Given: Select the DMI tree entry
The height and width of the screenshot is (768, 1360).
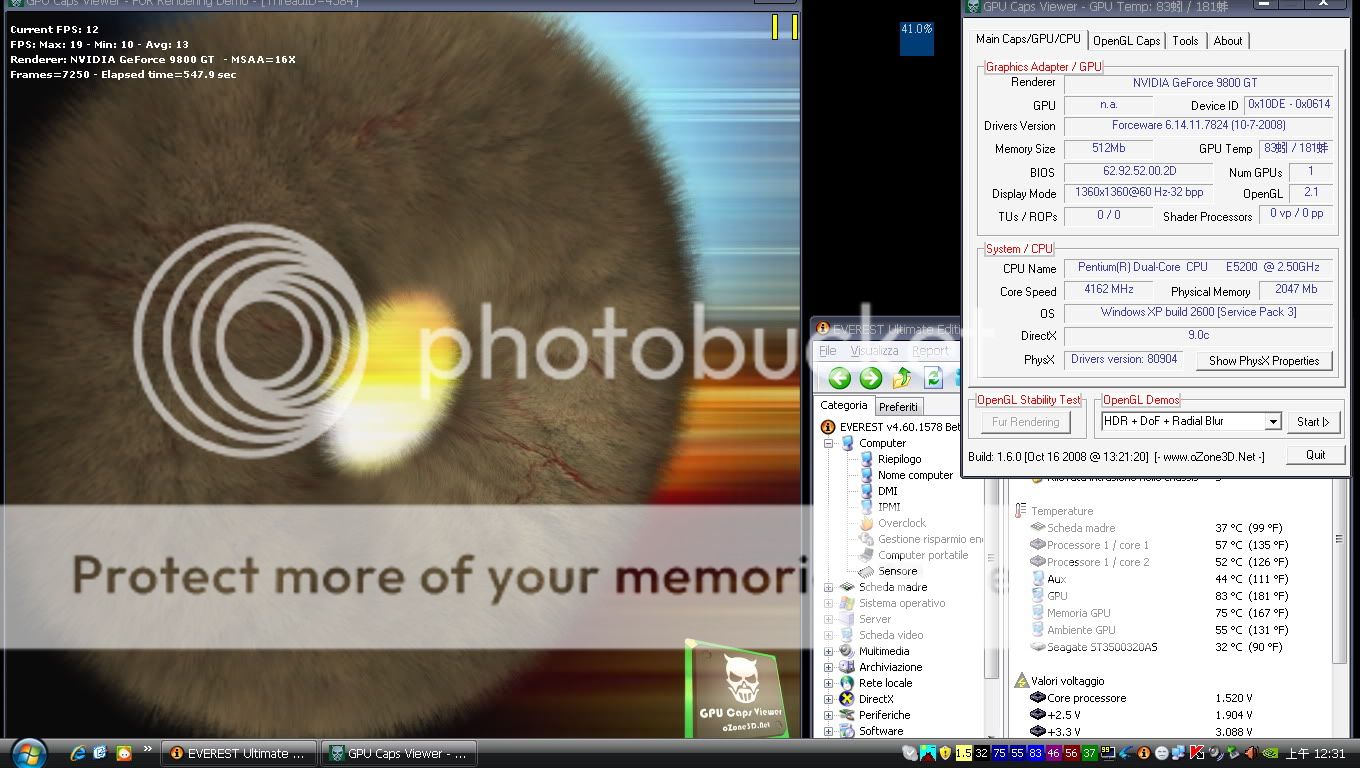Looking at the screenshot, I should coord(887,491).
